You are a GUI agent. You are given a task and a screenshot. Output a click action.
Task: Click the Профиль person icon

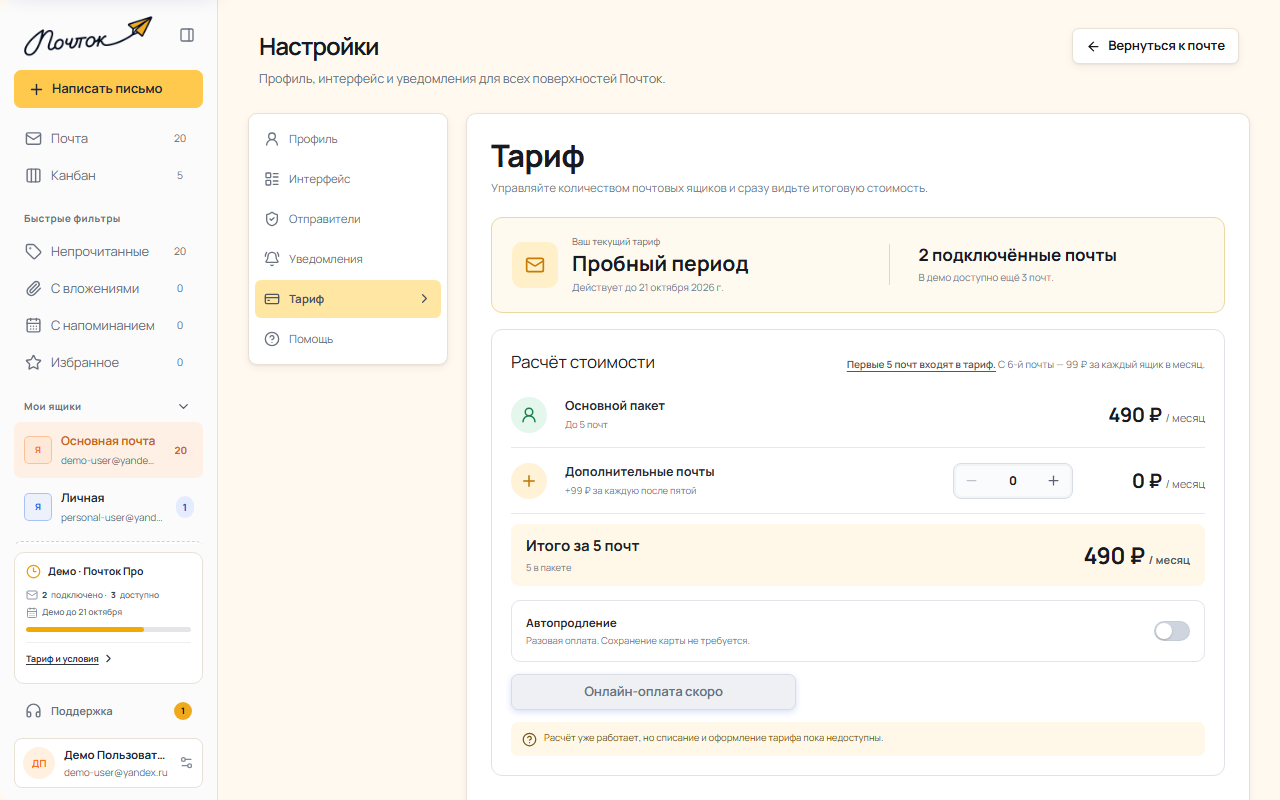(x=272, y=139)
